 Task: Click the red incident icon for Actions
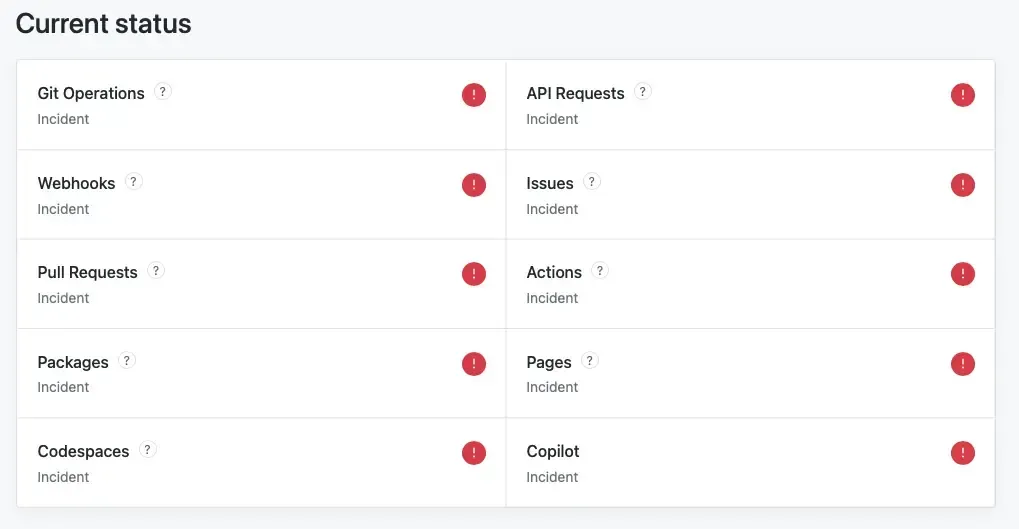pos(963,274)
